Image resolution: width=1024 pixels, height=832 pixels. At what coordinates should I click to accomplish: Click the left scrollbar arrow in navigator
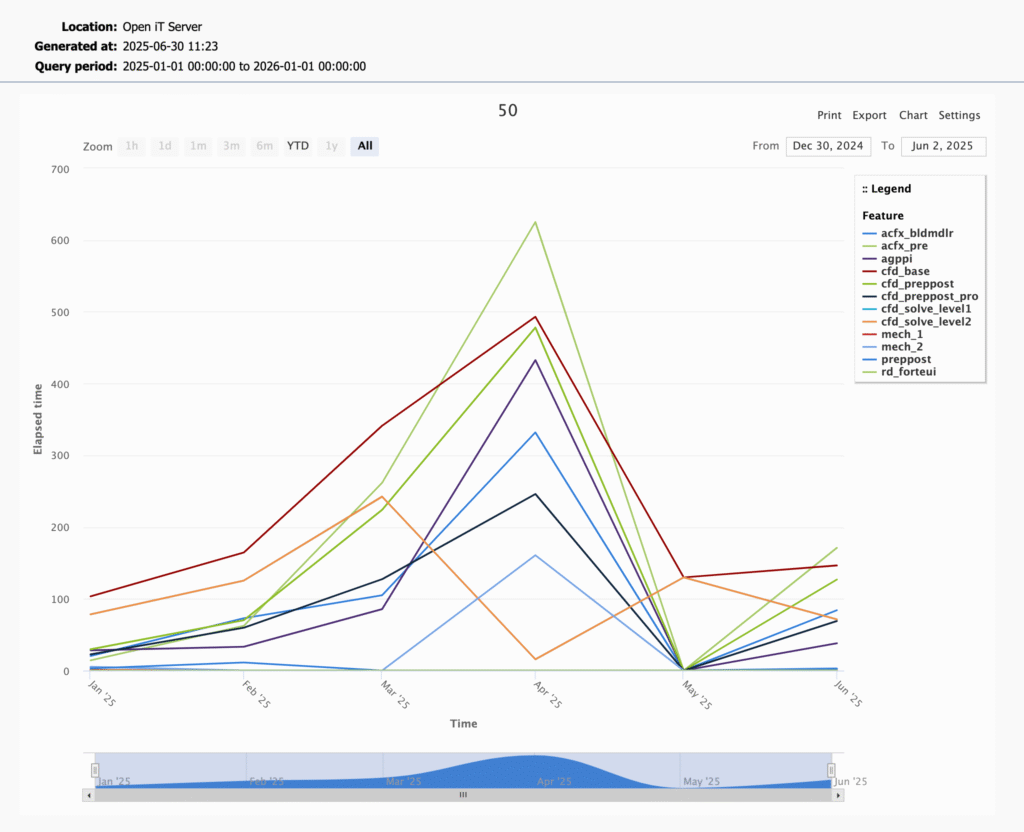[x=88, y=795]
